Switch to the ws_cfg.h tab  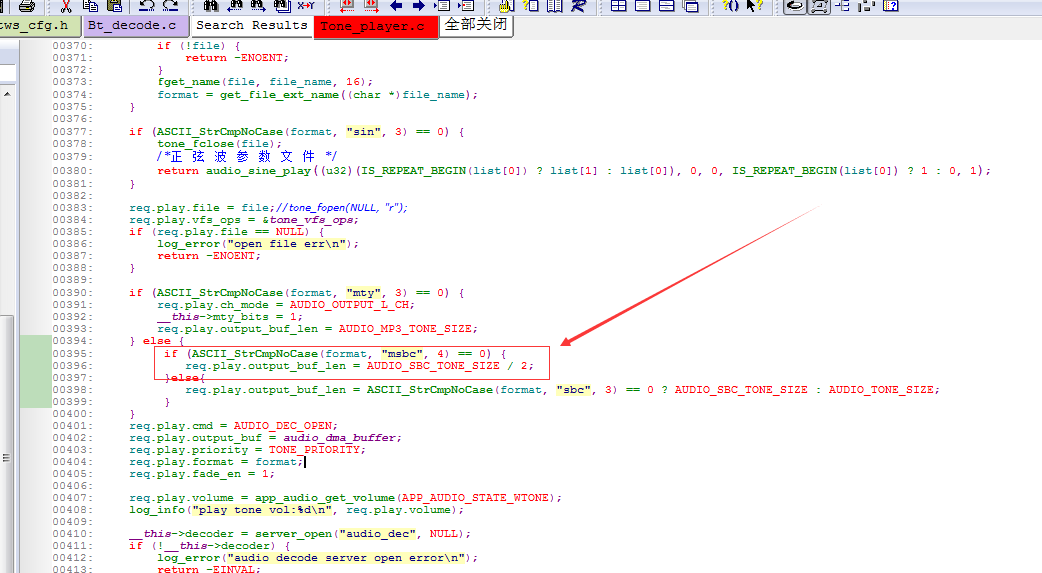coord(40,26)
